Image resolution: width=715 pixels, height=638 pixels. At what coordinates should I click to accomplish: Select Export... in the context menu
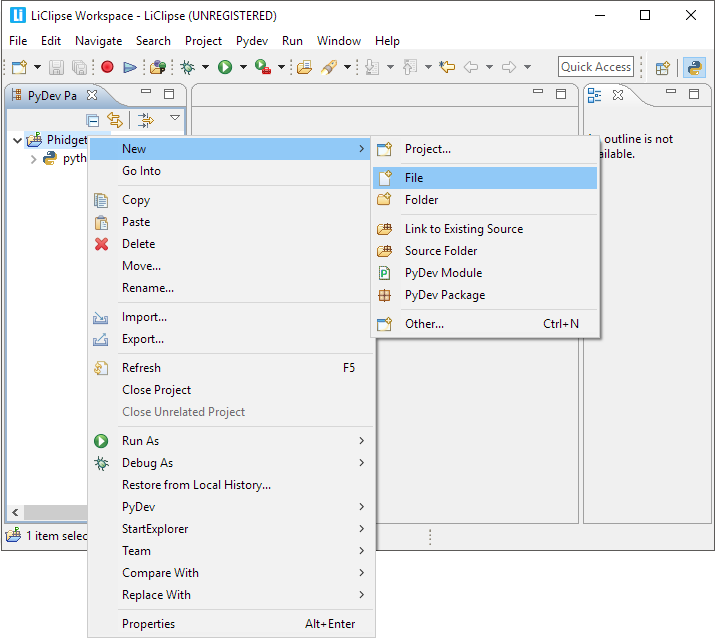coord(231,339)
